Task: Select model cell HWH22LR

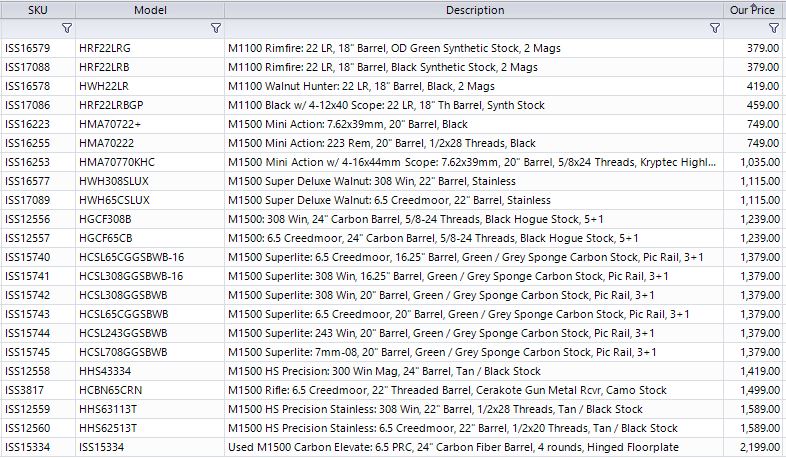Action: (x=150, y=86)
